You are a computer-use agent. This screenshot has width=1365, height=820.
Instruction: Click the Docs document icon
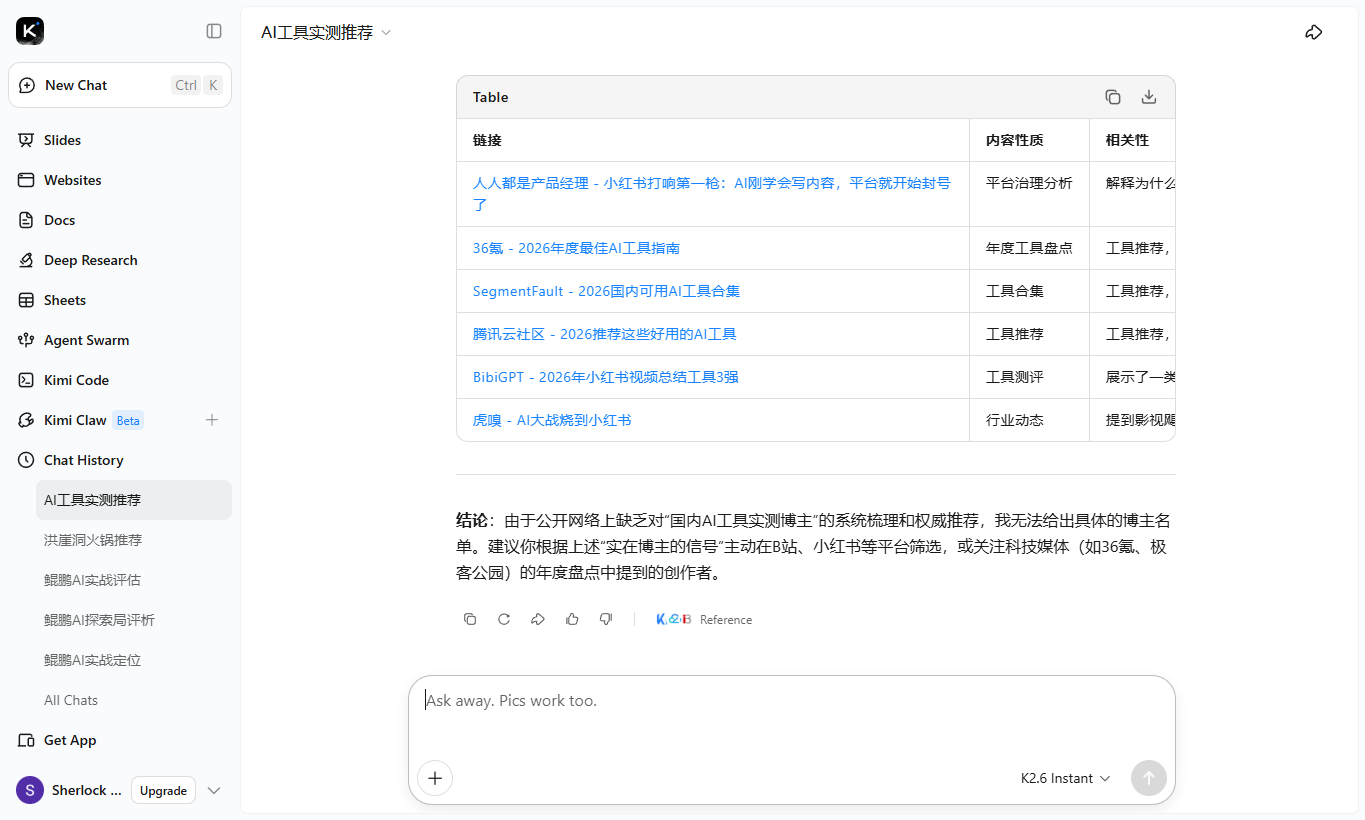click(x=26, y=220)
